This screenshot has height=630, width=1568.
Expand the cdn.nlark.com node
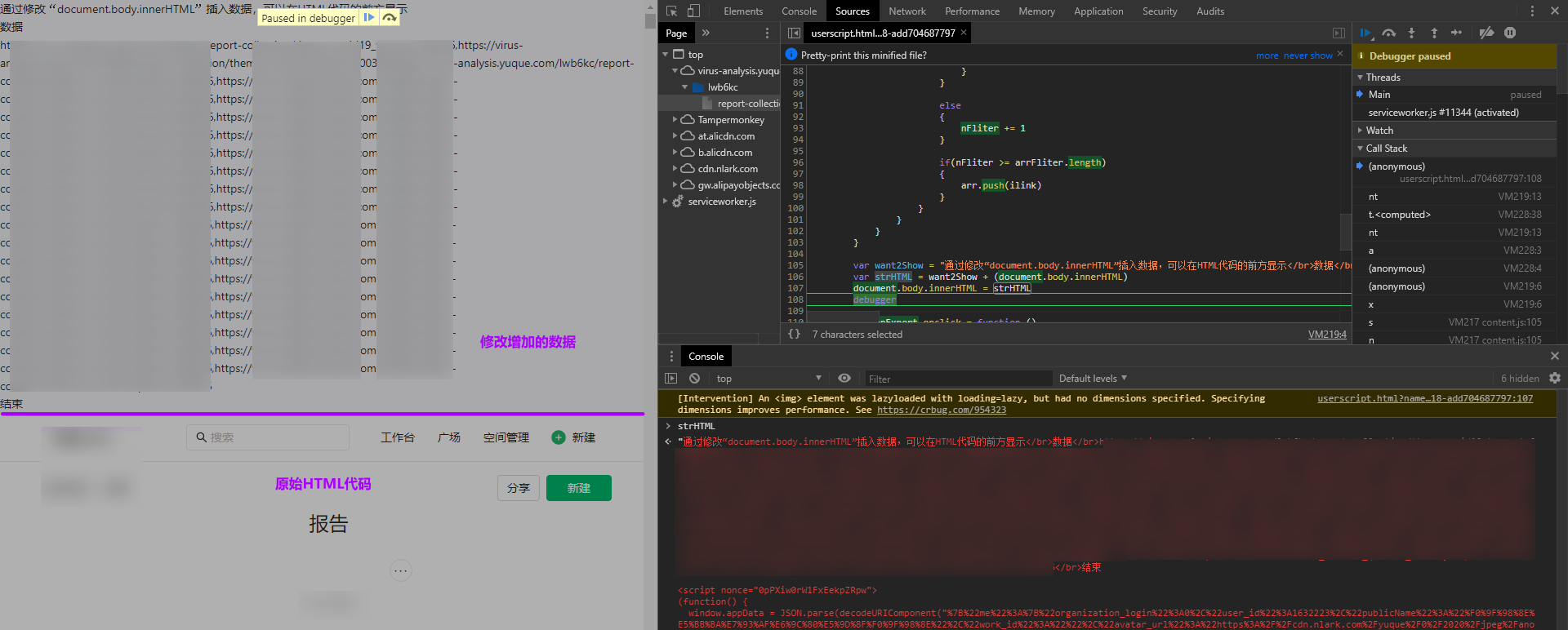[675, 169]
